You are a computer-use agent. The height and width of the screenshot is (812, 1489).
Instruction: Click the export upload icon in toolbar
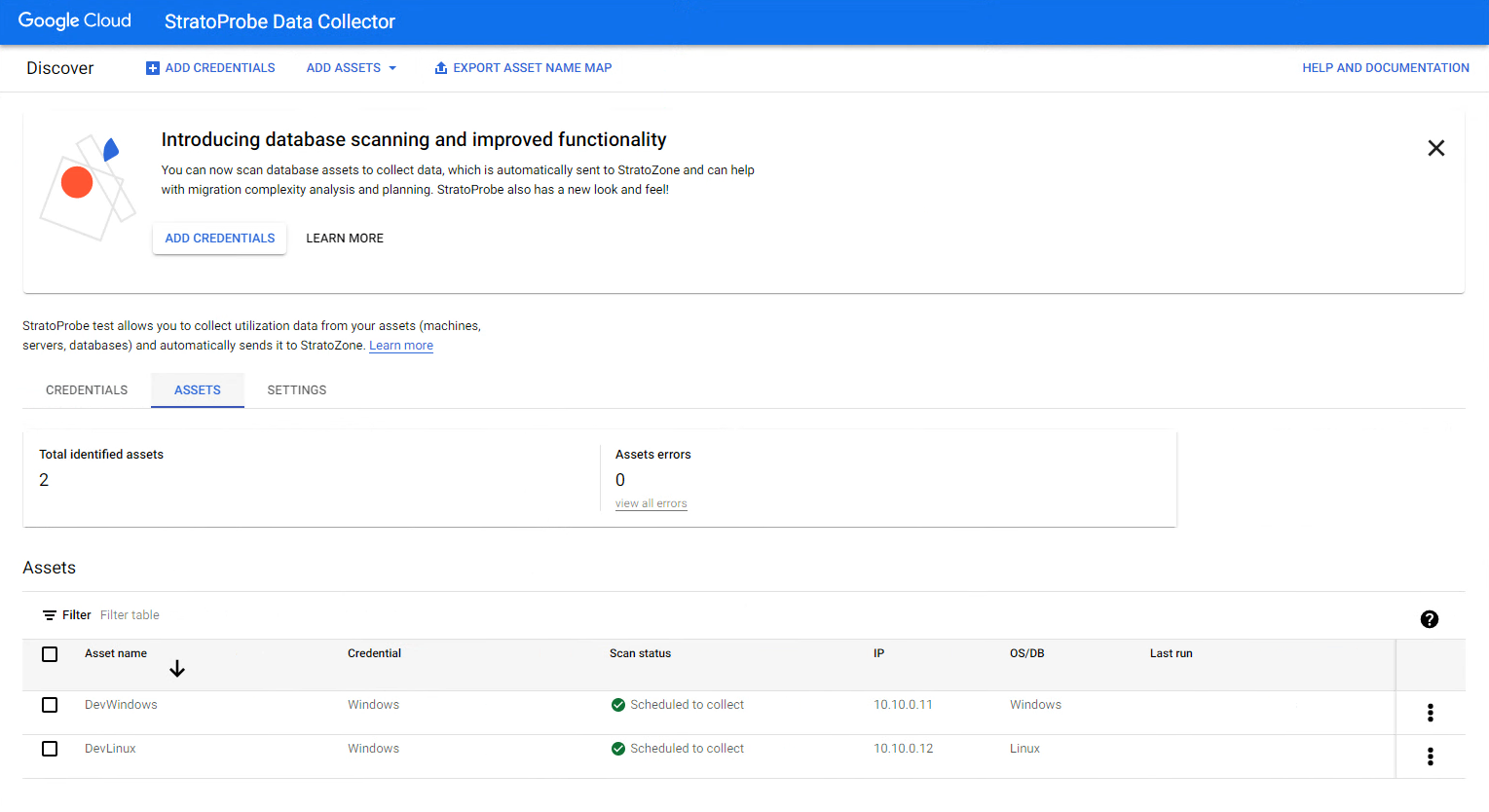[x=441, y=68]
